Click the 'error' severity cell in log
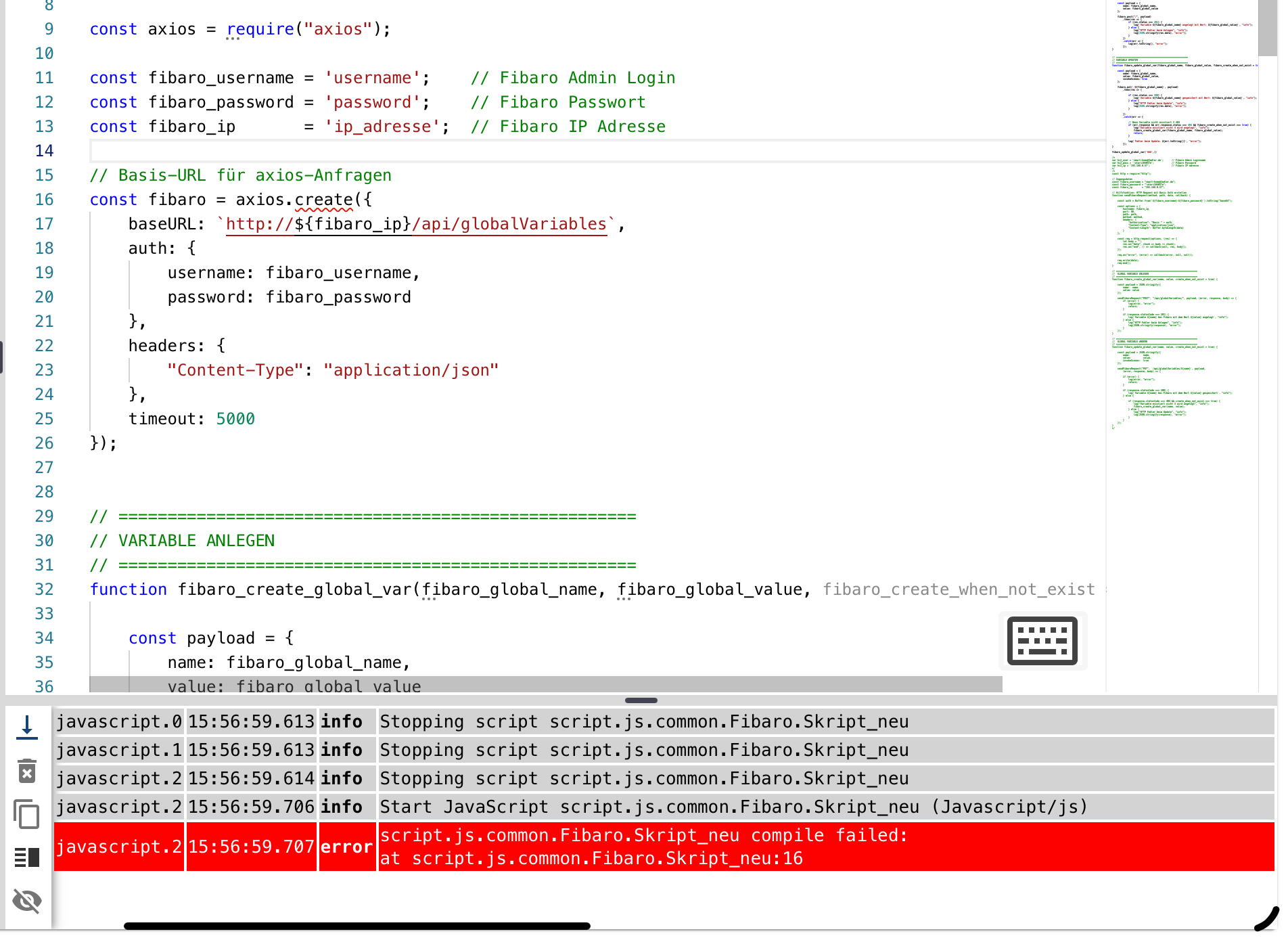This screenshot has width=1288, height=940. [347, 847]
